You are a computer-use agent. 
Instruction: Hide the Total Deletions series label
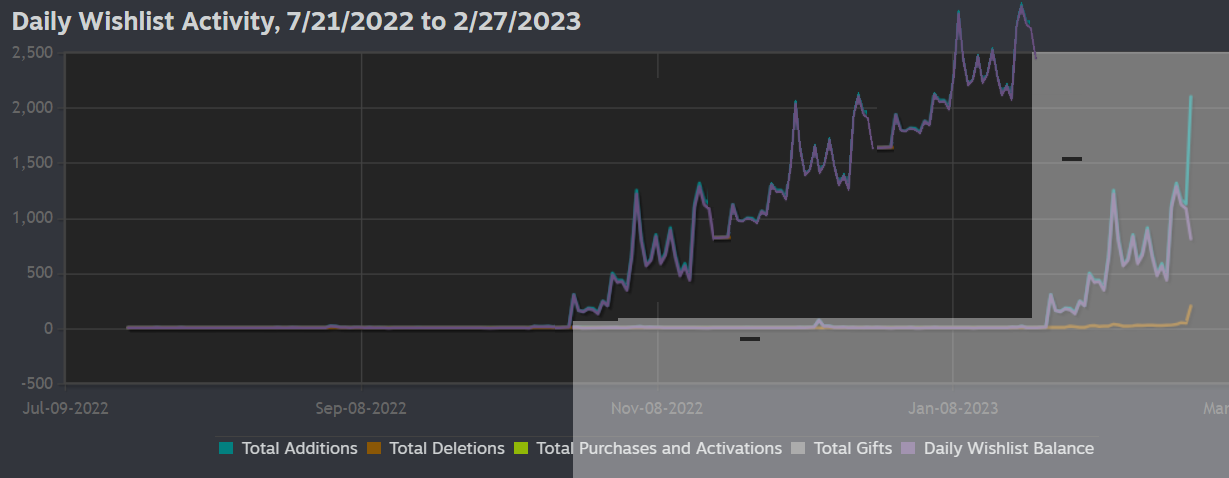(447, 449)
